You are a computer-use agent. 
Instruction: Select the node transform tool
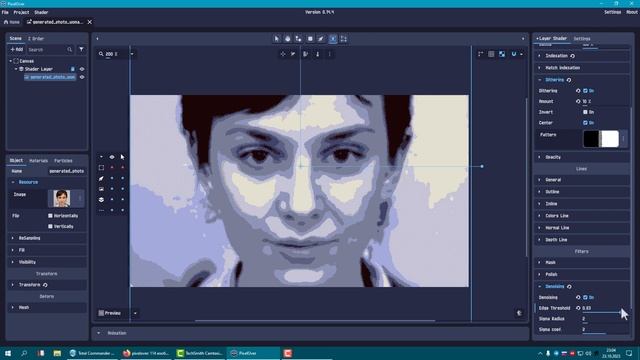point(299,39)
